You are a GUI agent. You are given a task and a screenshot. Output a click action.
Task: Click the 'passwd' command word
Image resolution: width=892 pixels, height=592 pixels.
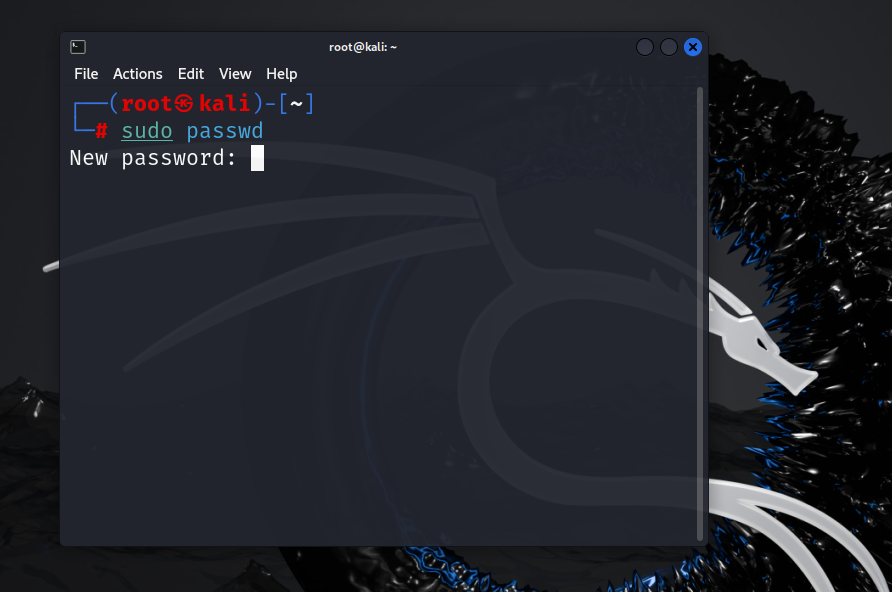[x=225, y=131]
